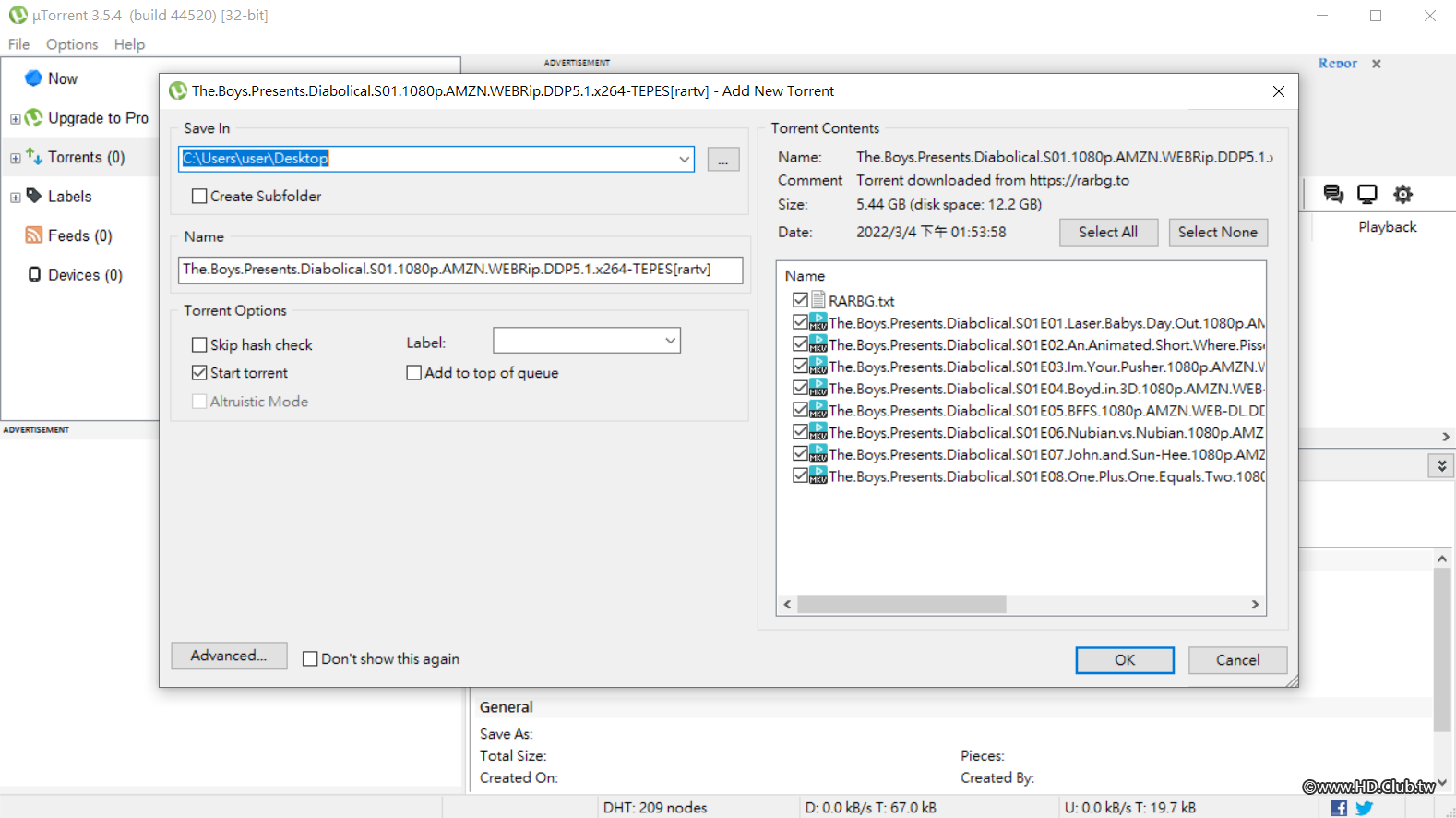
Task: Click the Upgrade to Pro icon
Action: 33,117
